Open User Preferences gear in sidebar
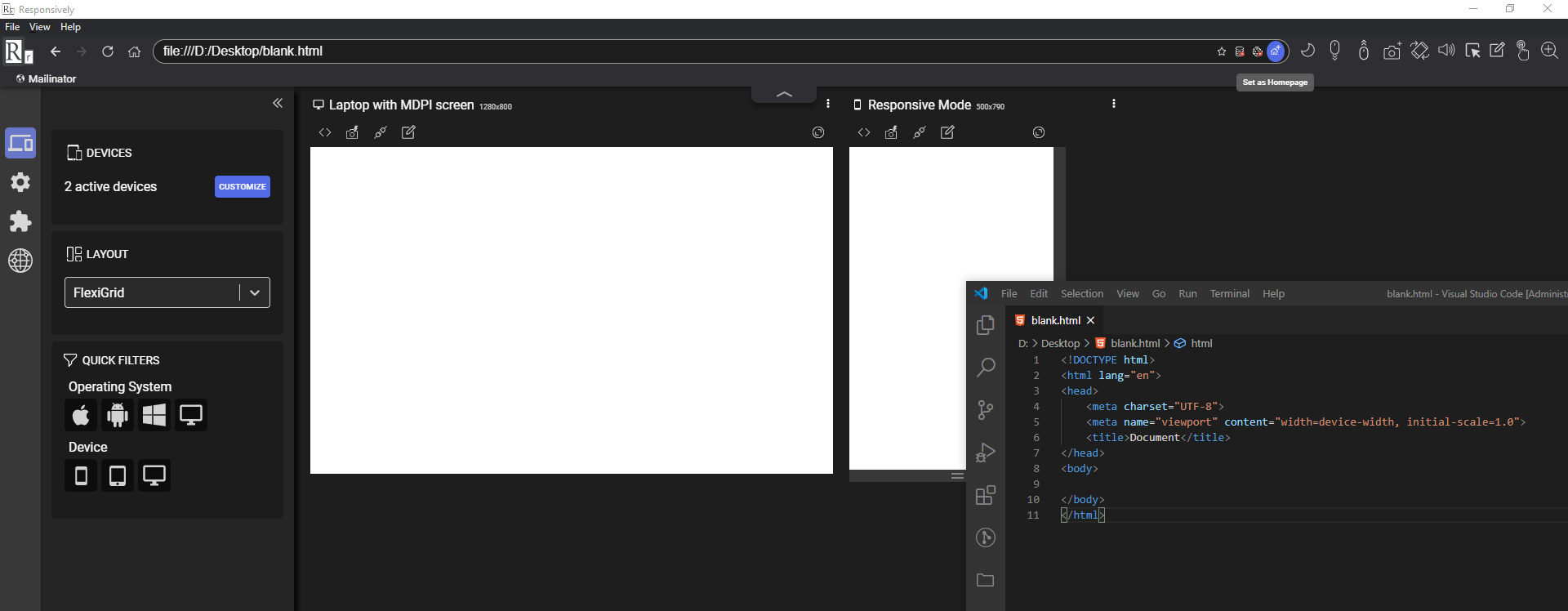This screenshot has height=611, width=1568. coord(20,182)
